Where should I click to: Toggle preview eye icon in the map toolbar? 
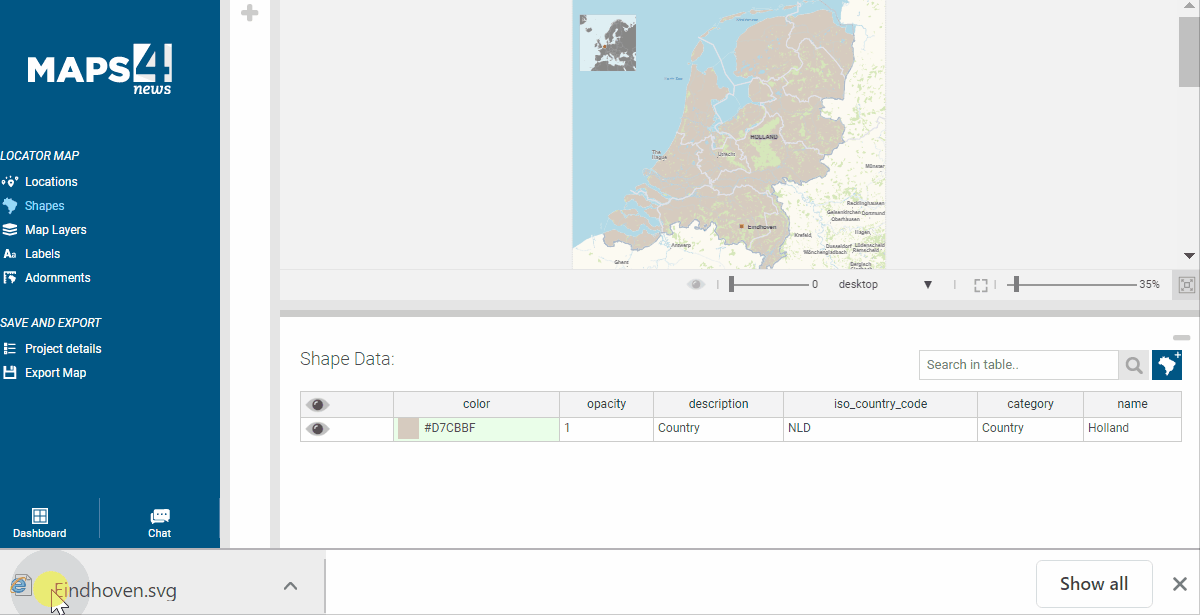pyautogui.click(x=696, y=285)
